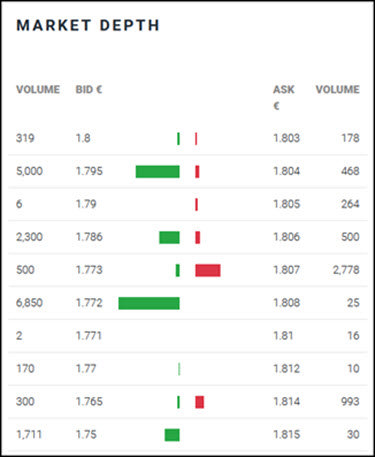Viewport: 375px width, 457px height.
Task: Select ask volume 10
Action: [354, 369]
